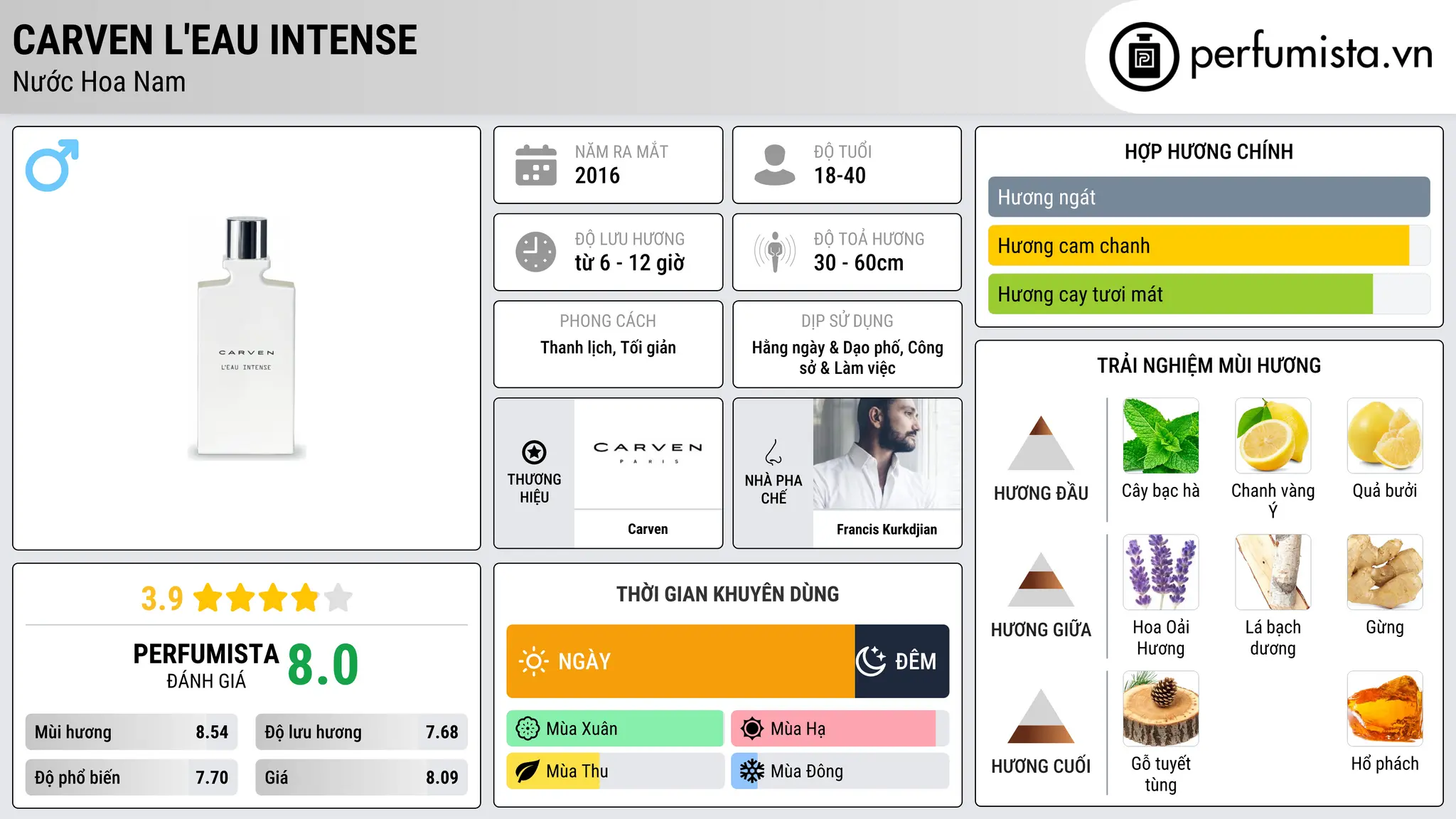Click the Francis Kurkdjian name label
The width and height of the screenshot is (1456, 819).
pos(887,529)
